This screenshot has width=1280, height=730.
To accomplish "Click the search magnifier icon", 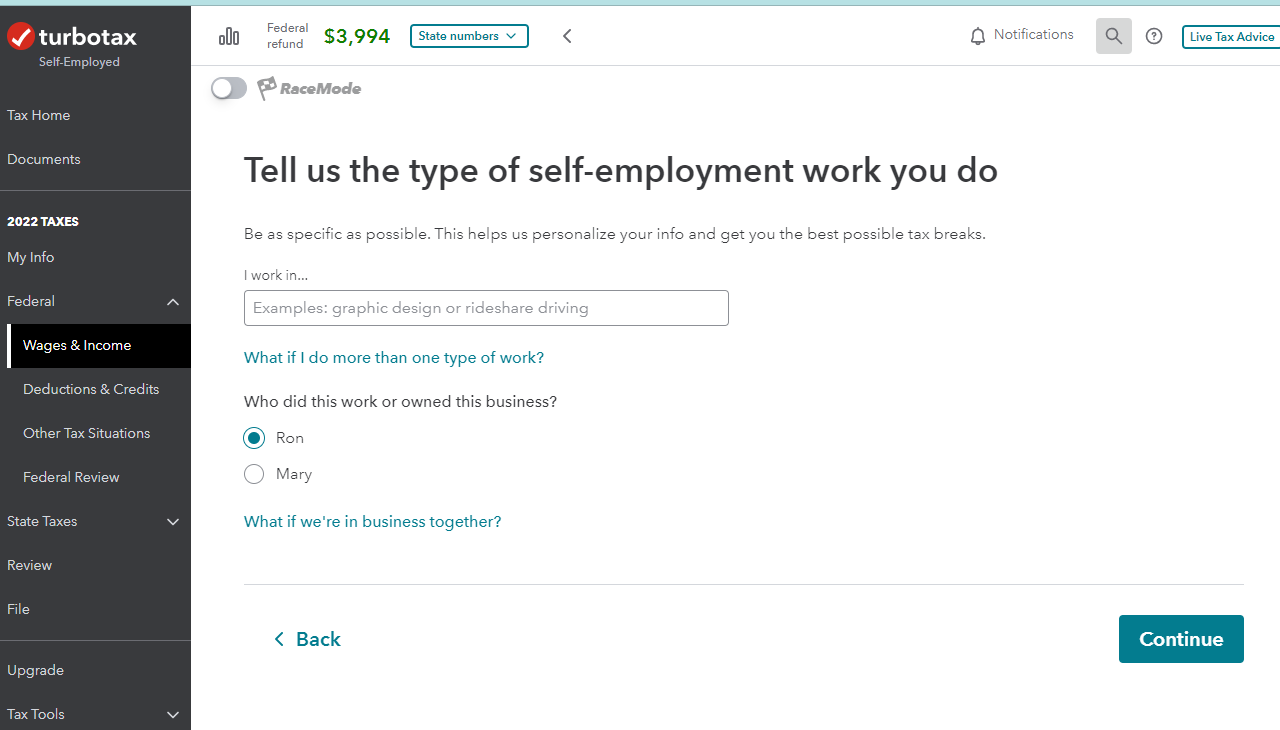I will [1114, 36].
